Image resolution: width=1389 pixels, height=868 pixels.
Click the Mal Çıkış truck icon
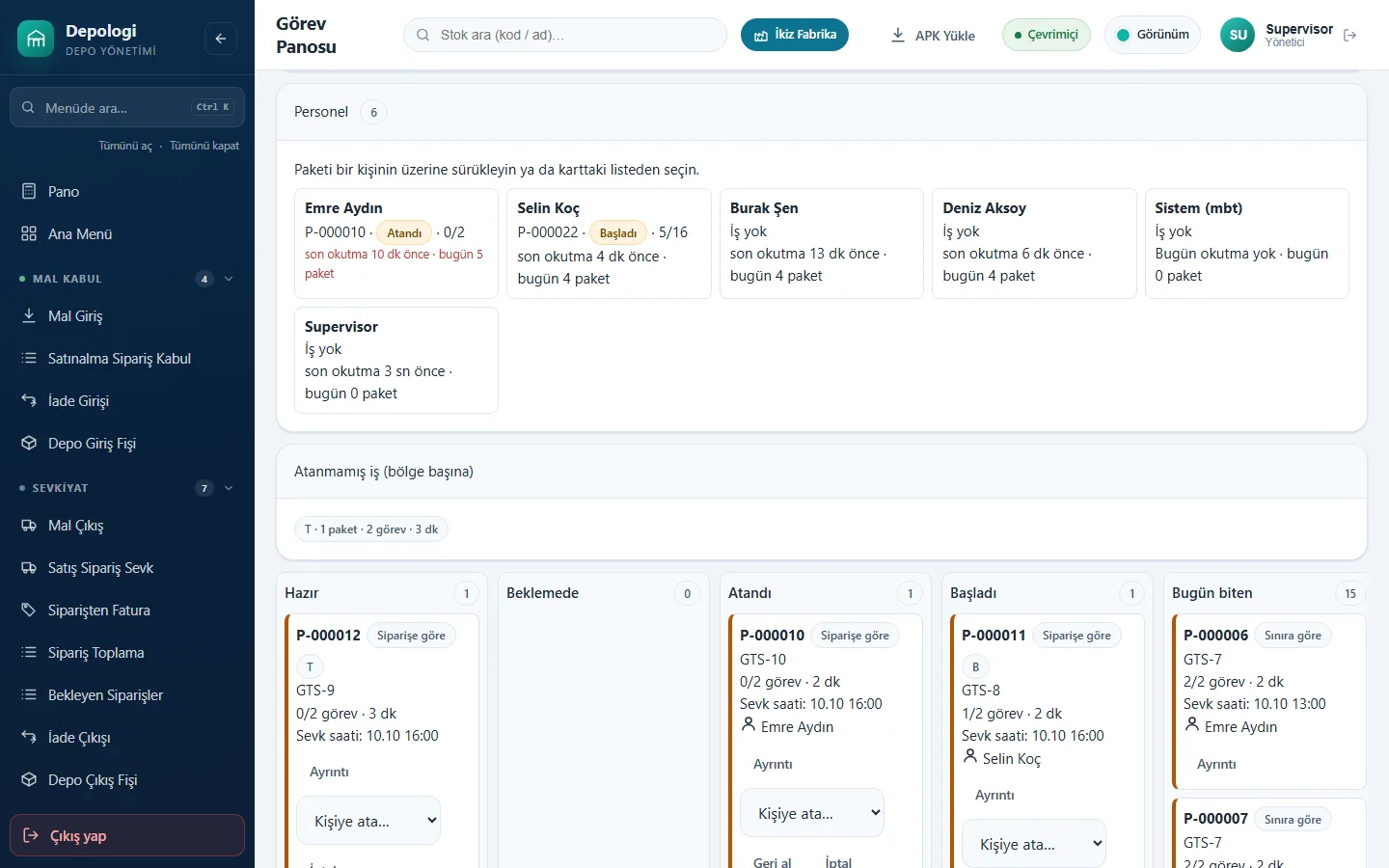[29, 526]
